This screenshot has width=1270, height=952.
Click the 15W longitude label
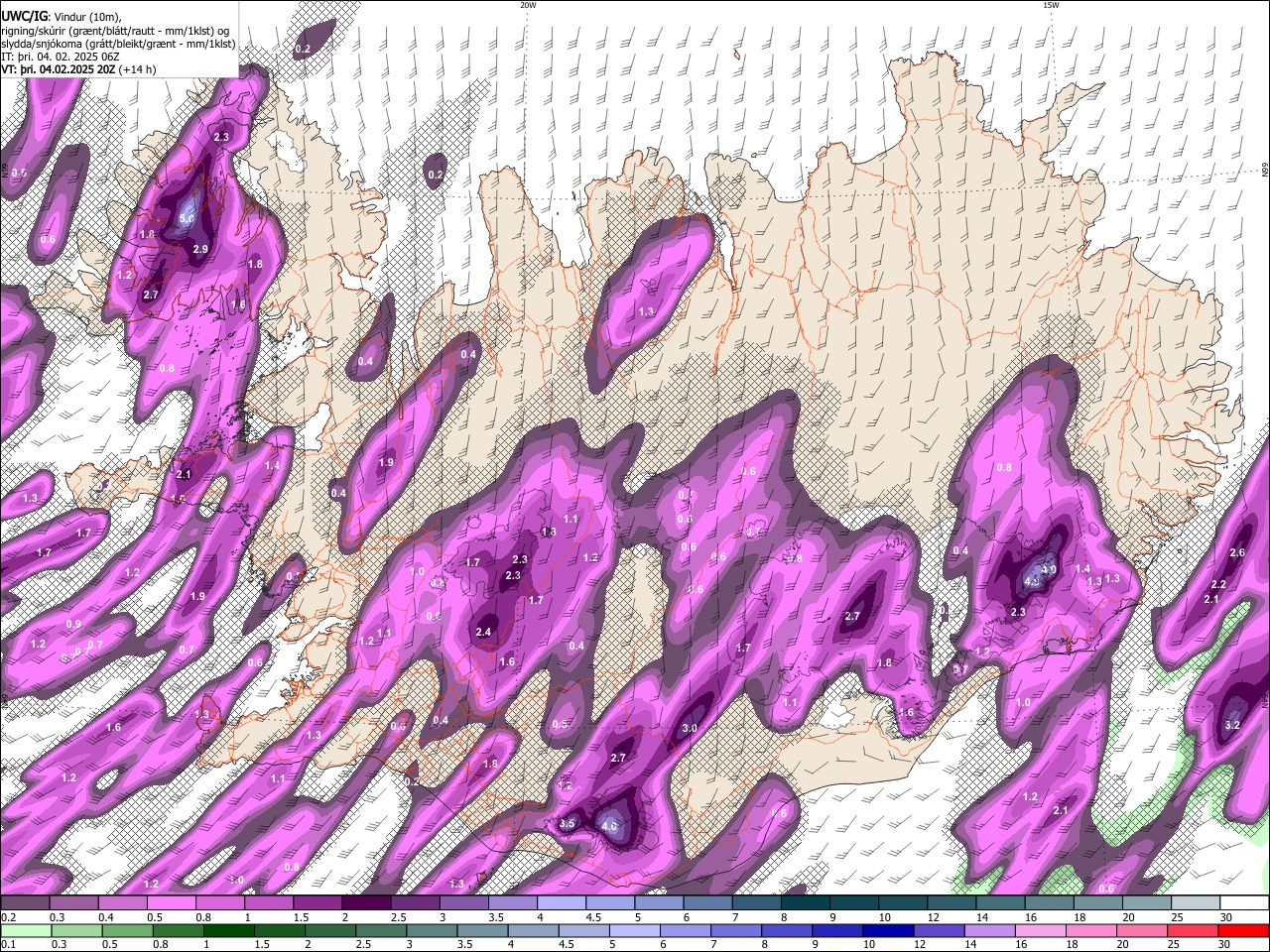tap(1051, 5)
